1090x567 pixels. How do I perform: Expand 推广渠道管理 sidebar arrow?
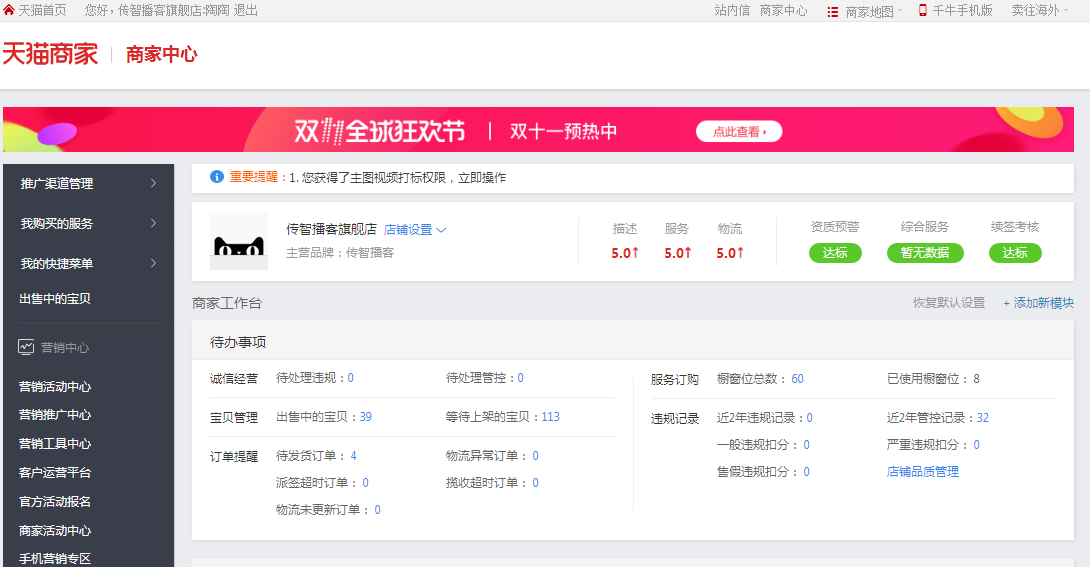point(154,183)
